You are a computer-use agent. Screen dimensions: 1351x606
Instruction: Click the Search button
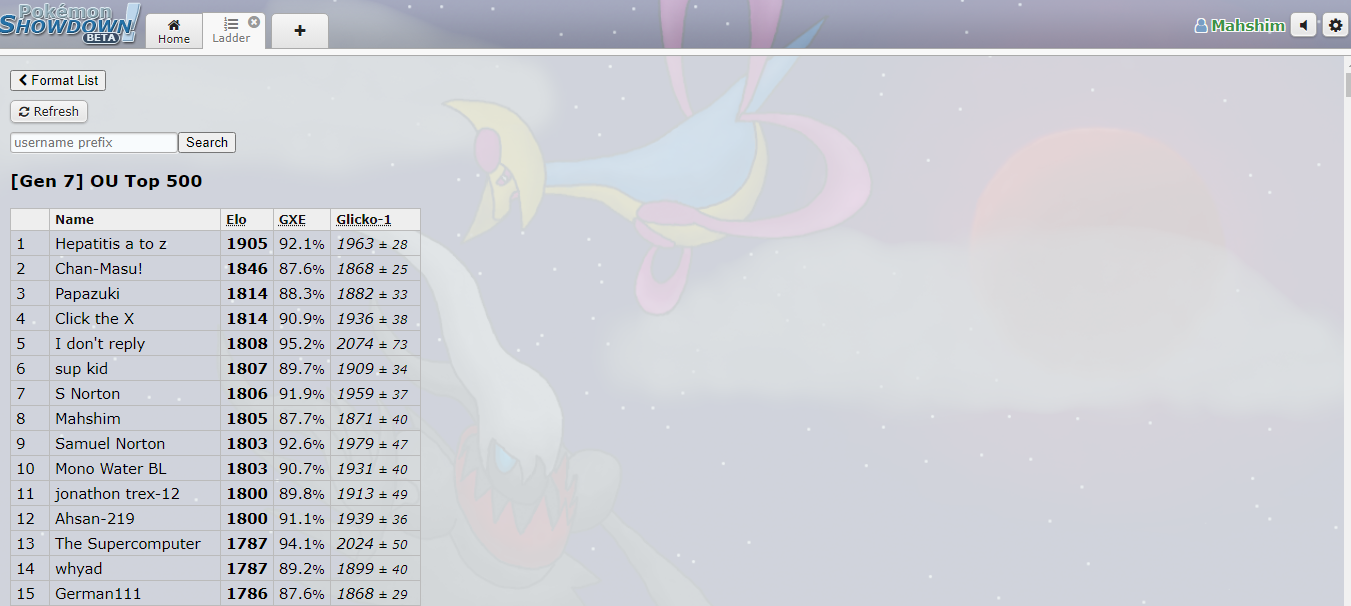[x=207, y=142]
